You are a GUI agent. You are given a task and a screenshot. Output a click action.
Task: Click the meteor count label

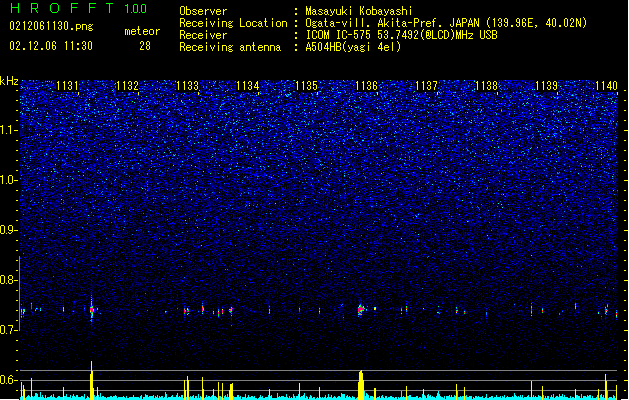point(142,31)
